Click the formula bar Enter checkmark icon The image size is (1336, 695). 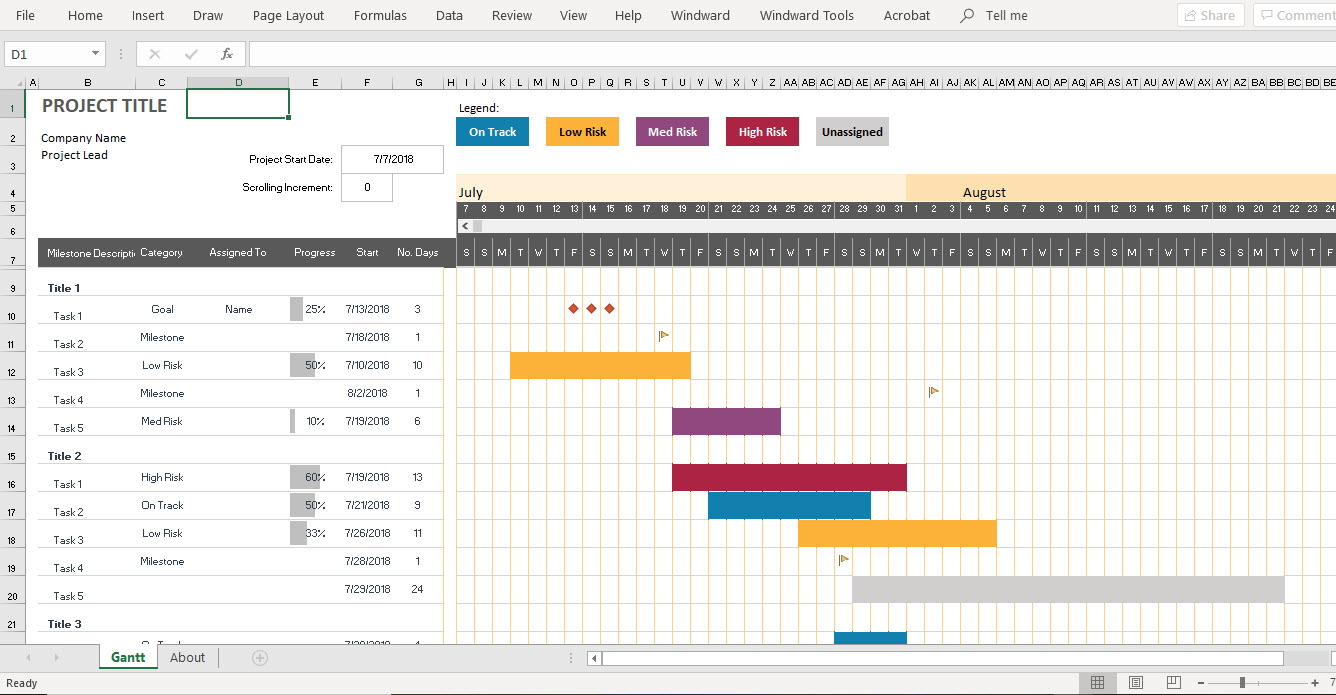[191, 54]
